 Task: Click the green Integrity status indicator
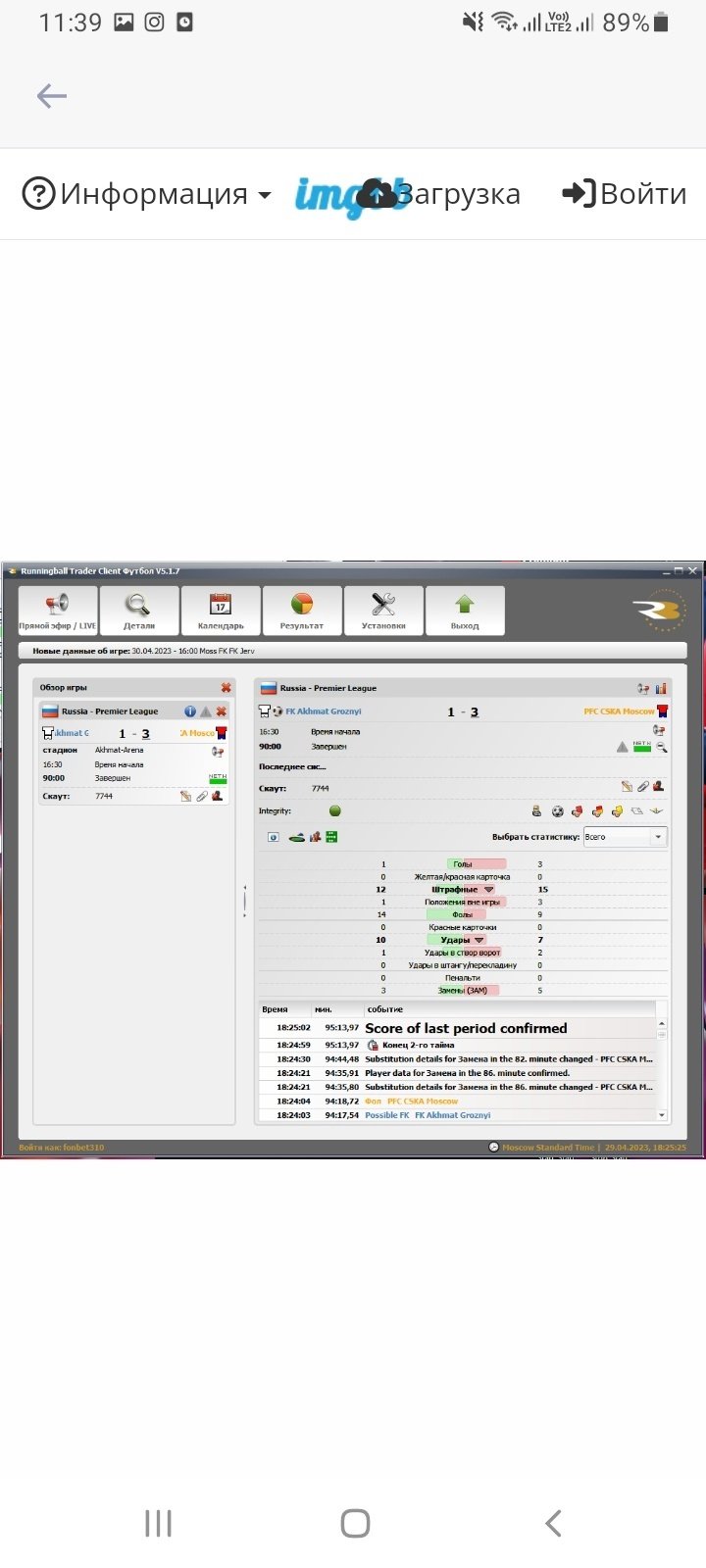(x=335, y=811)
